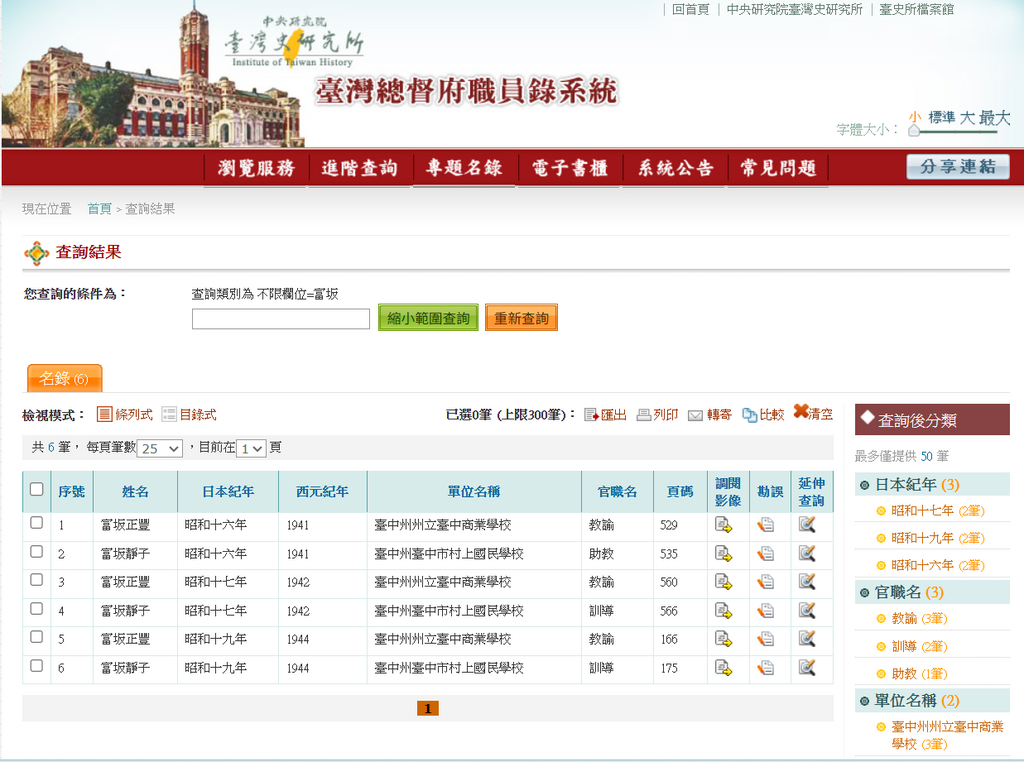
Task: Export selected records with 匯出
Action: [x=605, y=415]
